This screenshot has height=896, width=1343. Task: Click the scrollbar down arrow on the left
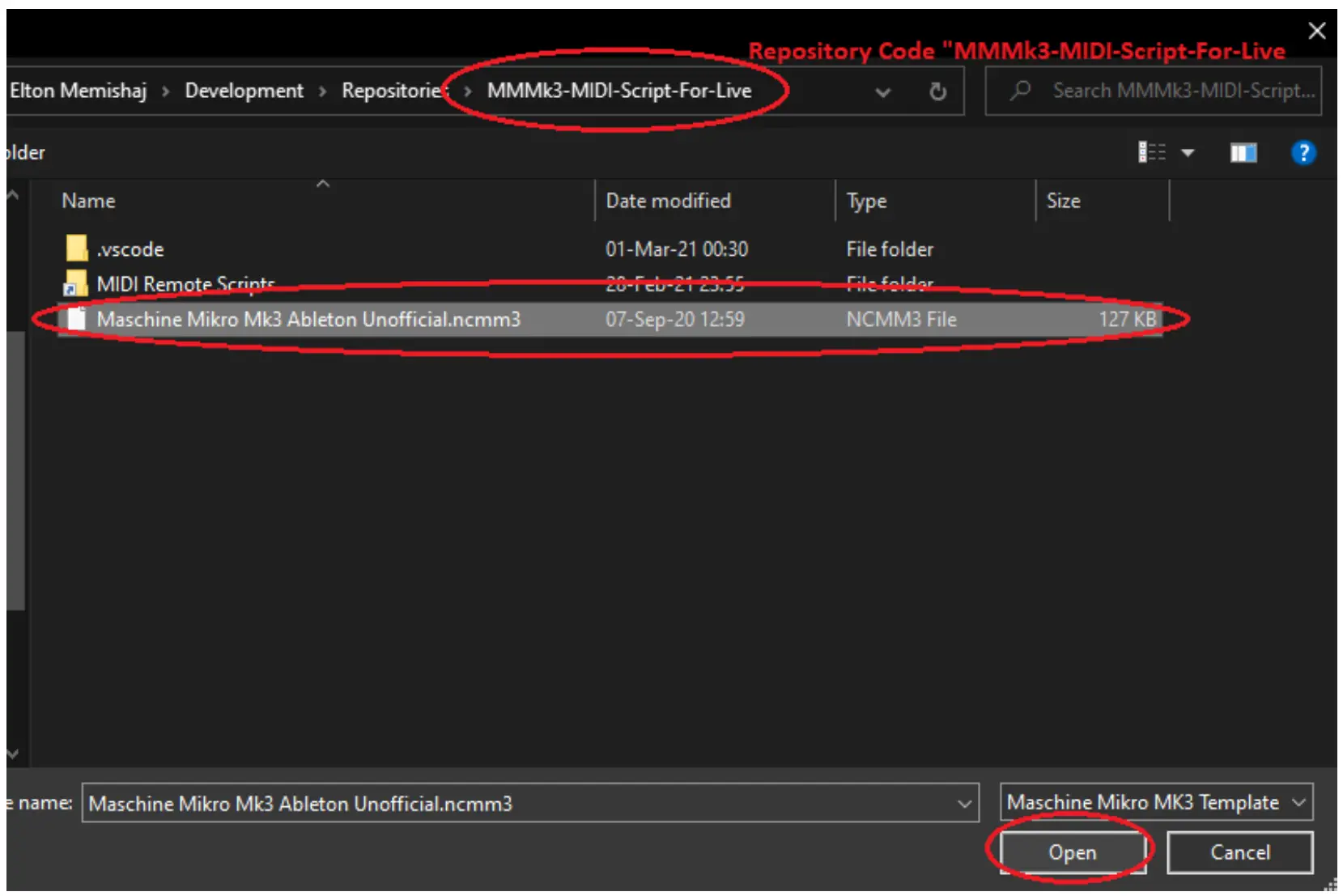pyautogui.click(x=11, y=754)
